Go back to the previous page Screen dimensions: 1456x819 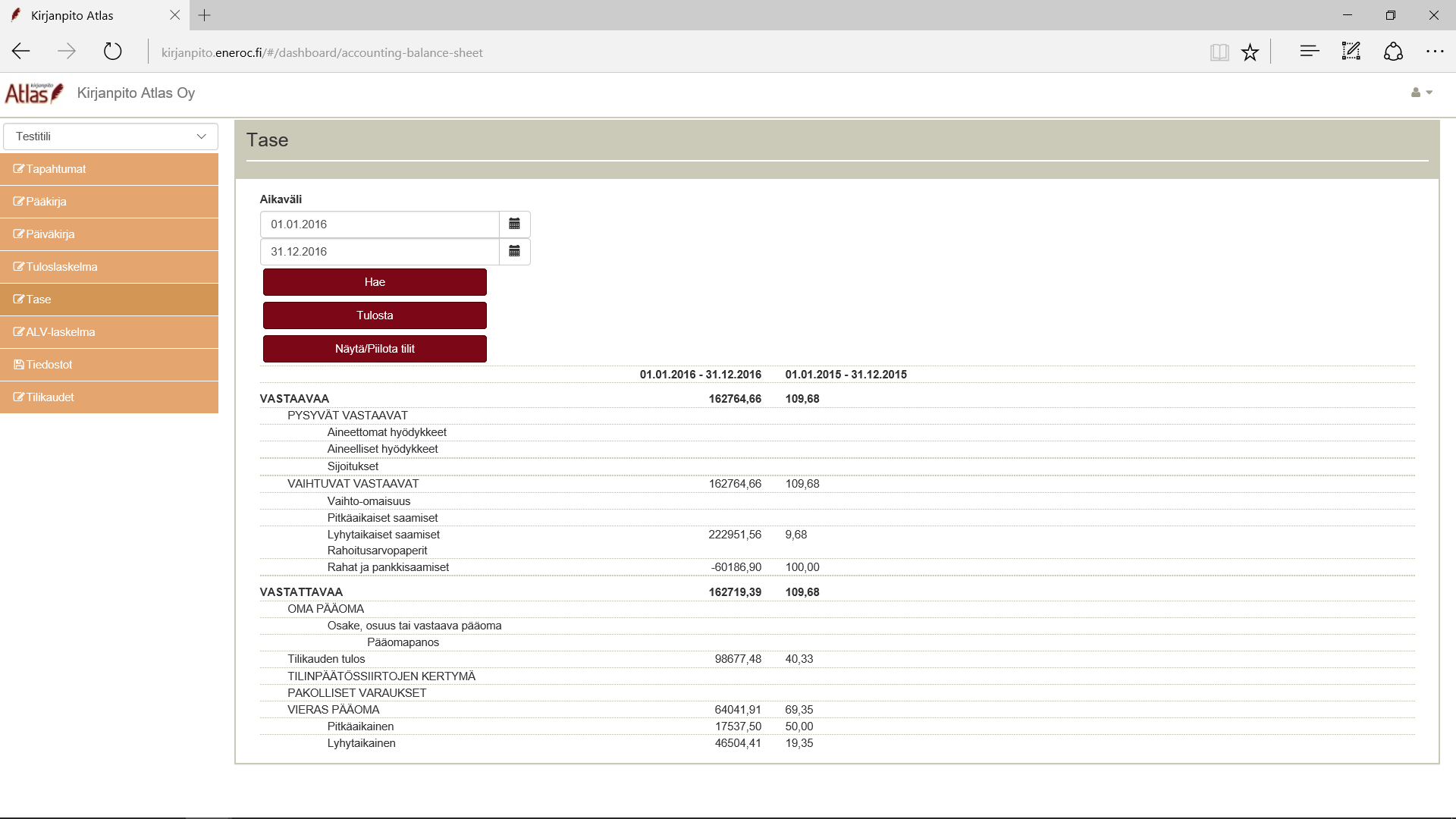(21, 52)
